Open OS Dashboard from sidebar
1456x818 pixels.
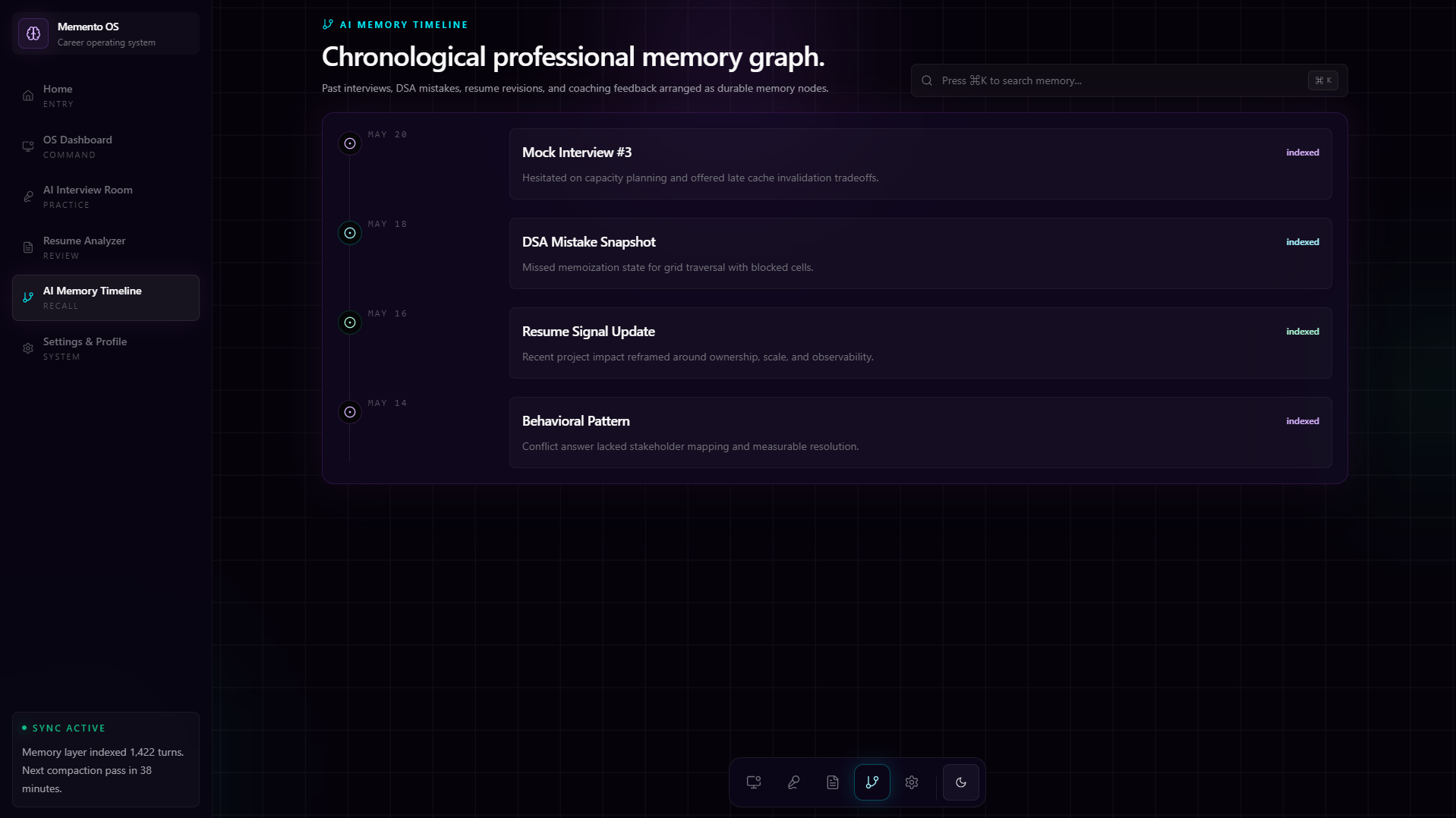click(x=106, y=146)
